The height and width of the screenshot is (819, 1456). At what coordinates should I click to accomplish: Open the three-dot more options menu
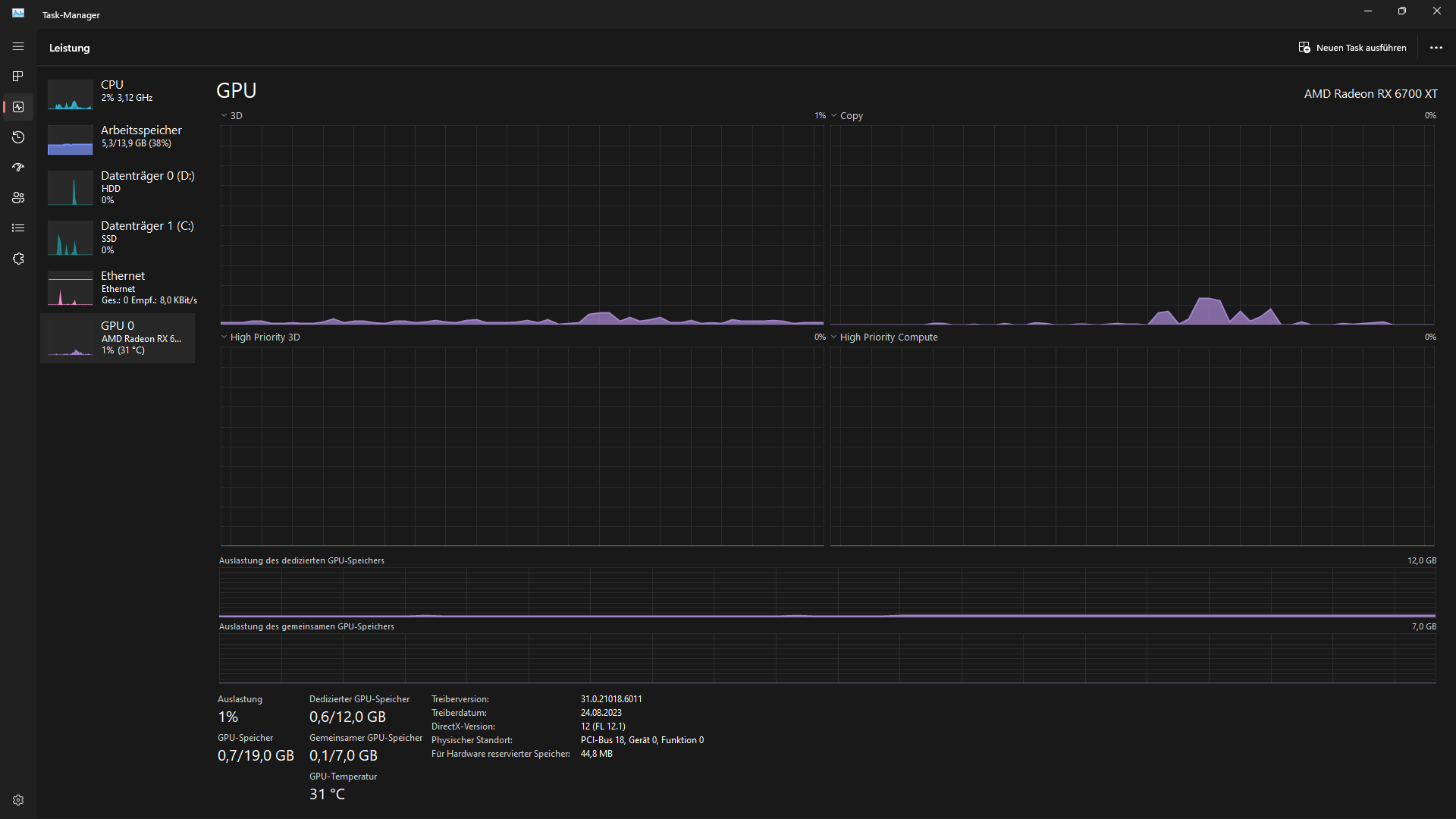click(1436, 48)
